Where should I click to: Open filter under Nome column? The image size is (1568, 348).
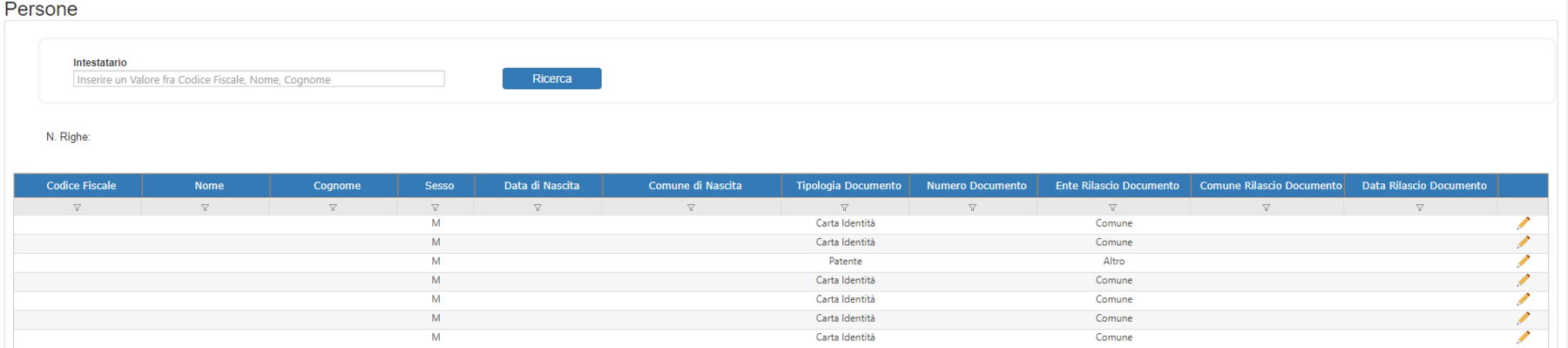tap(205, 208)
